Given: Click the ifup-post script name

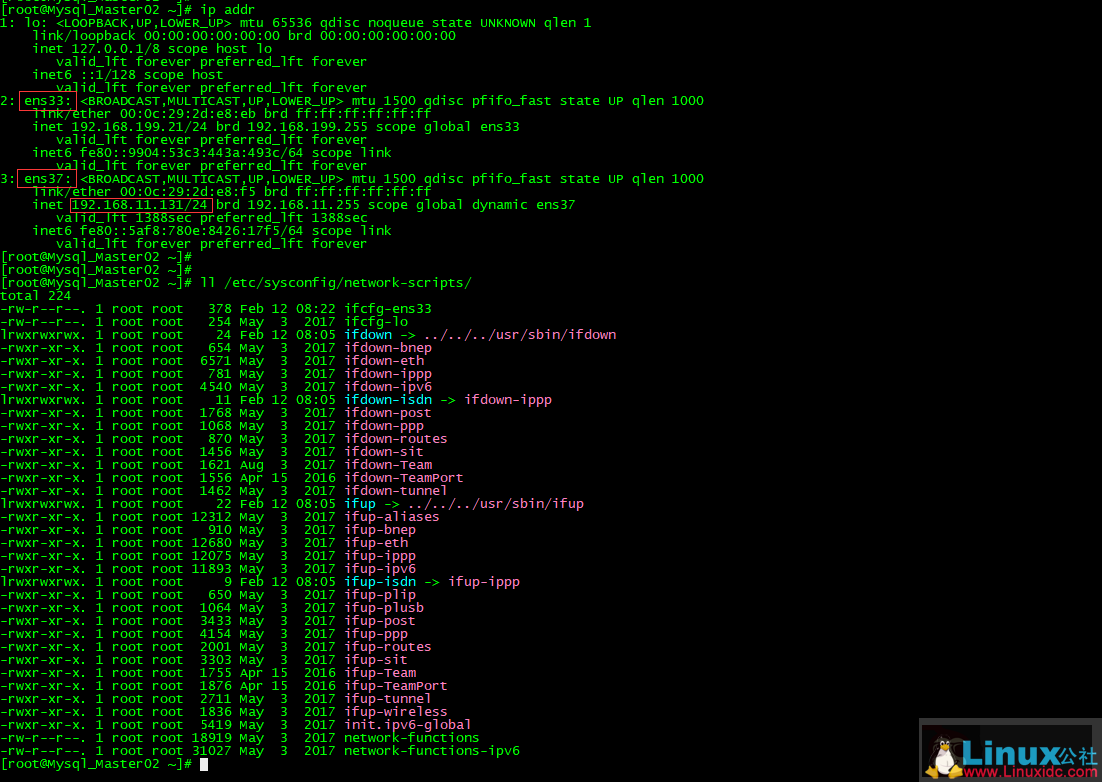Looking at the screenshot, I should [x=380, y=620].
